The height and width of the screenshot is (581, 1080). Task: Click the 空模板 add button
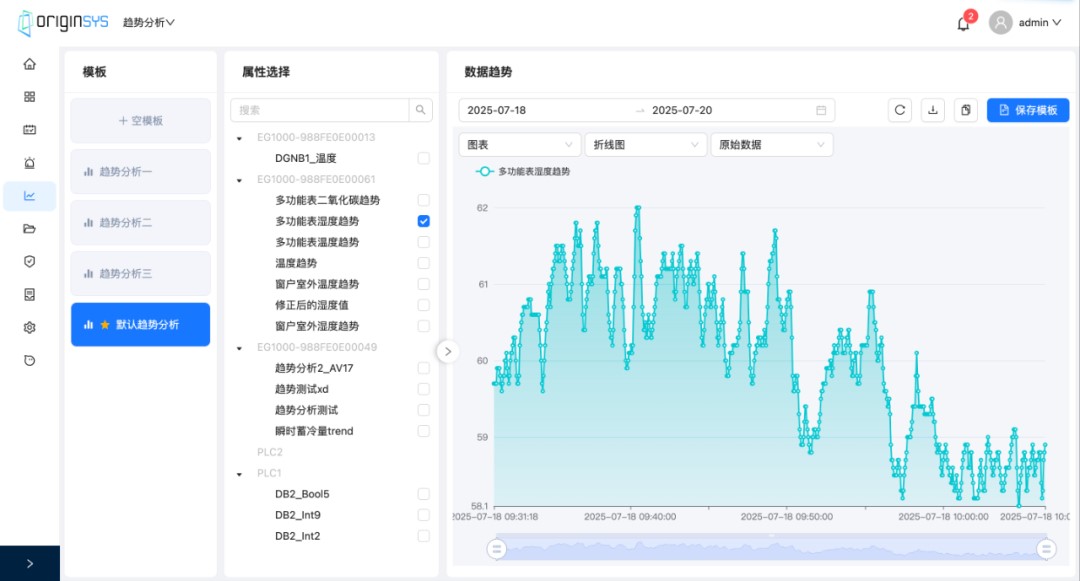(x=140, y=120)
